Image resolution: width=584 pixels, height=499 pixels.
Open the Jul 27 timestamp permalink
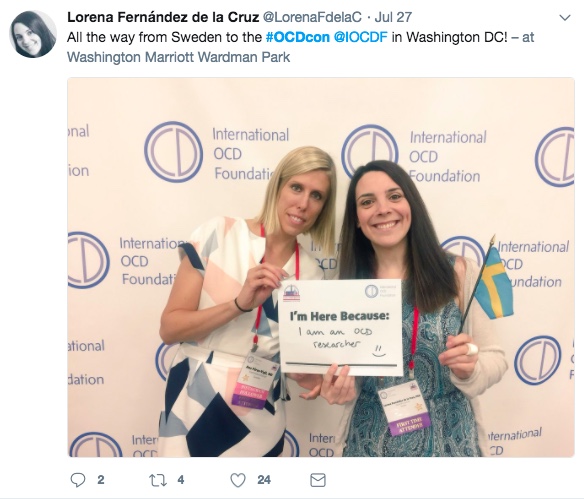(393, 17)
